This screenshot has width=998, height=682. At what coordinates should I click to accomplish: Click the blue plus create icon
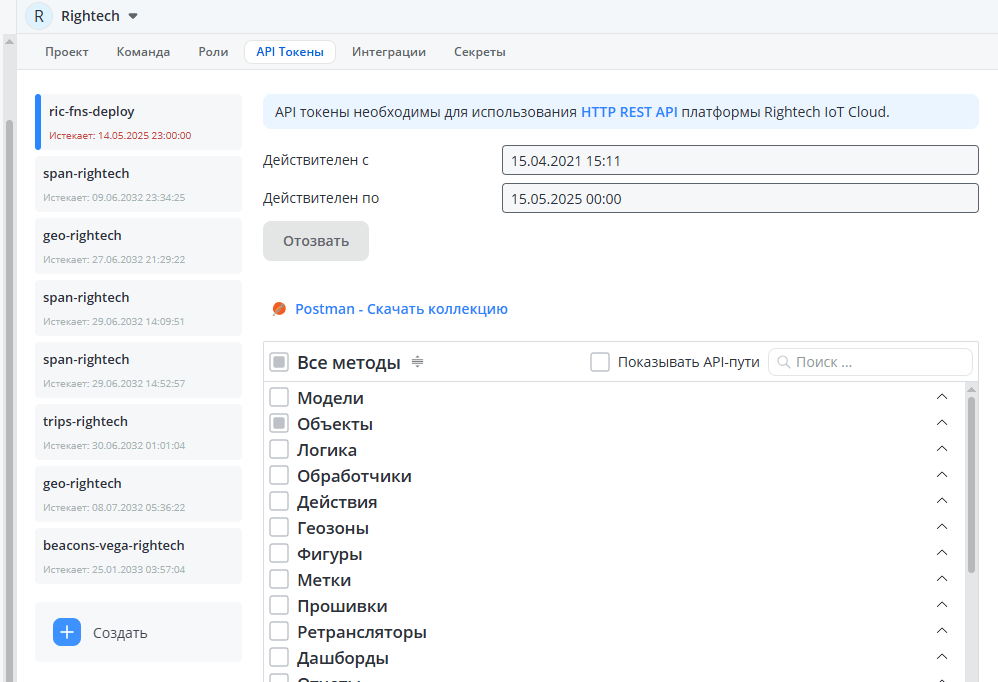click(67, 632)
